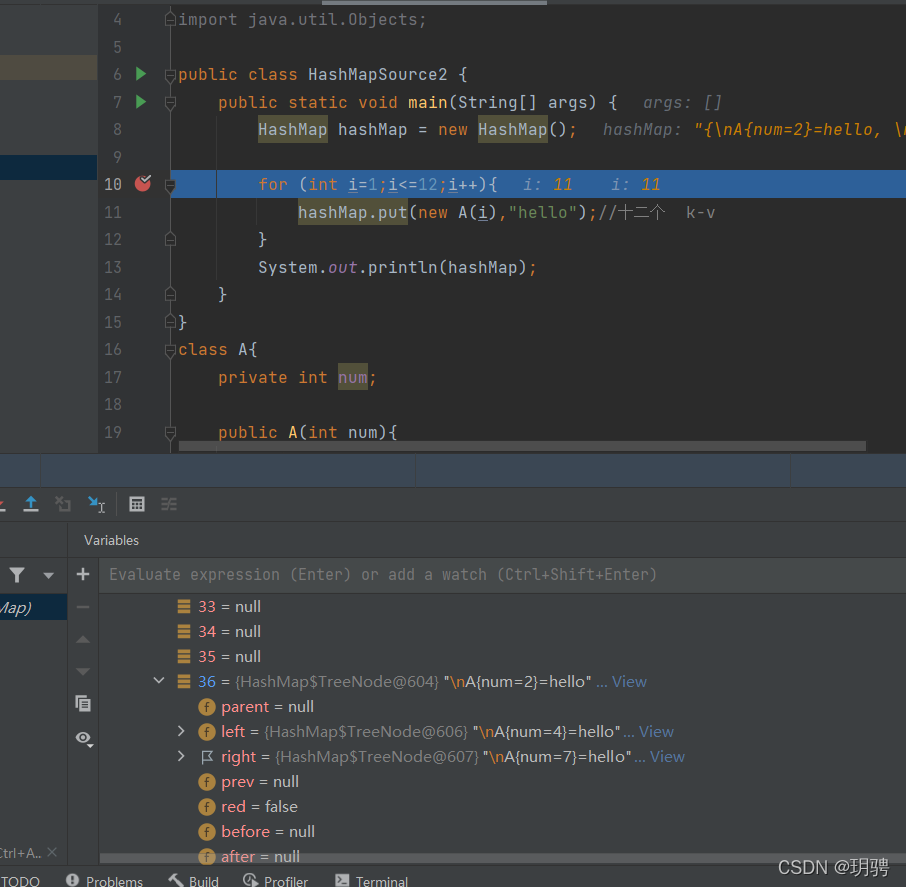Close the Ctrl+A hint with X
This screenshot has width=906, height=887.
52,852
